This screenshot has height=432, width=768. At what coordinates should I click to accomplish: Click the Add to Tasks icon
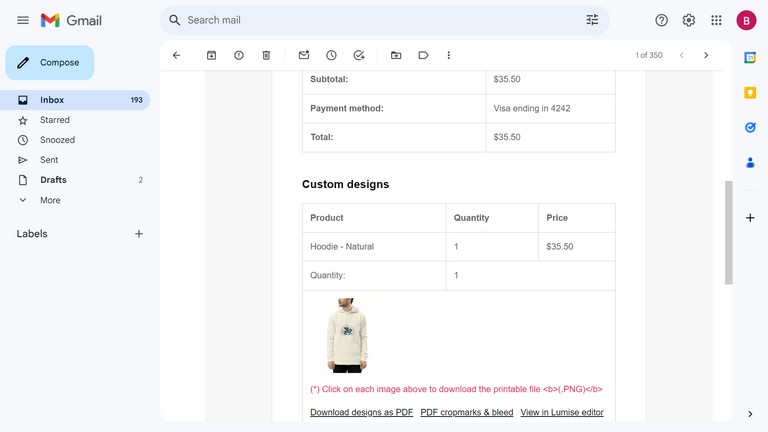click(359, 55)
